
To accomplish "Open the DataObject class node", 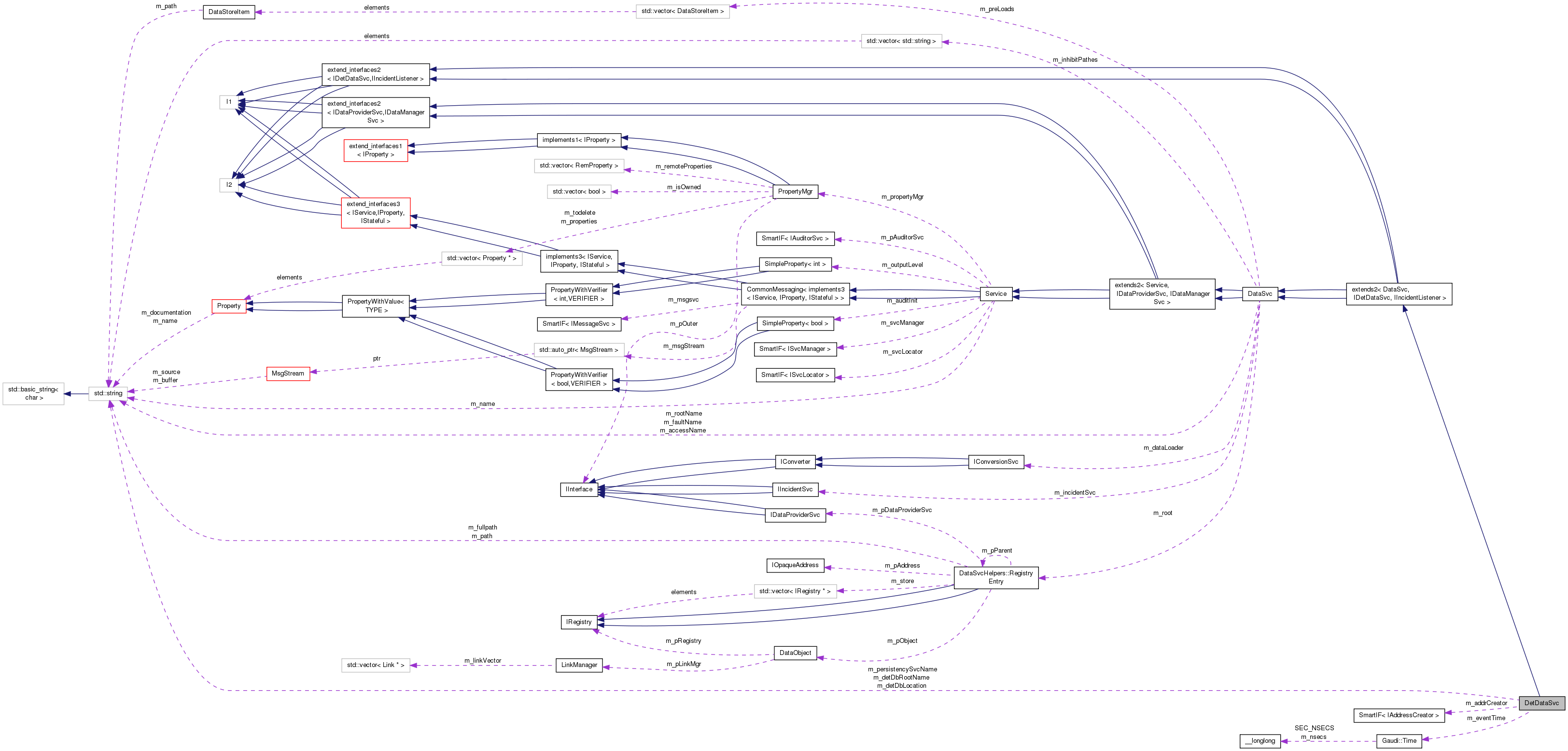I will coord(796,653).
